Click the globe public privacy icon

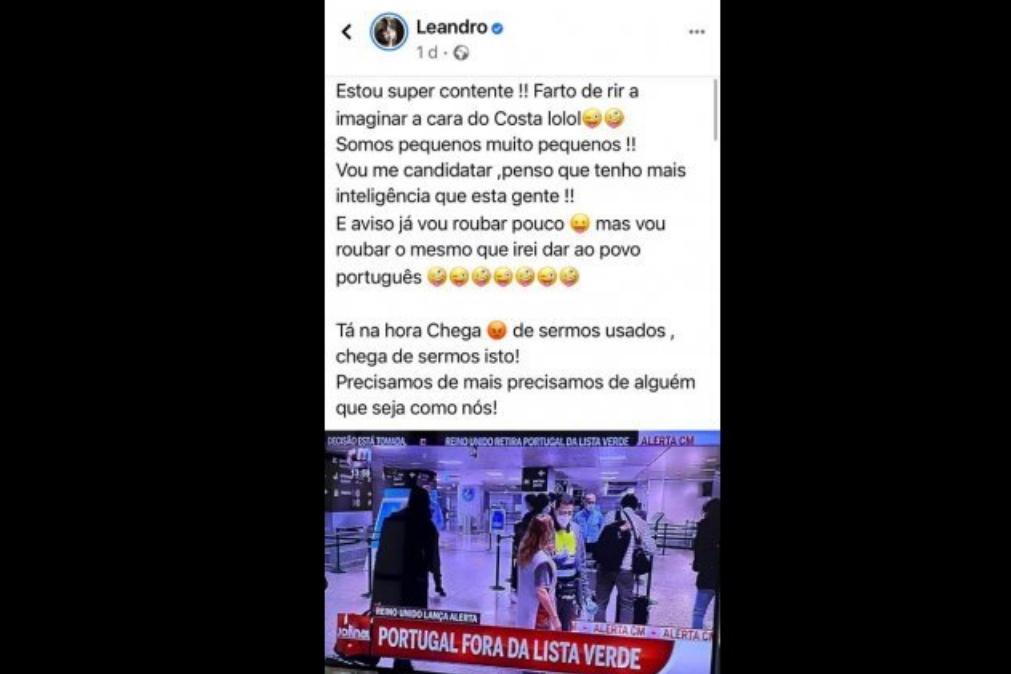pos(461,53)
